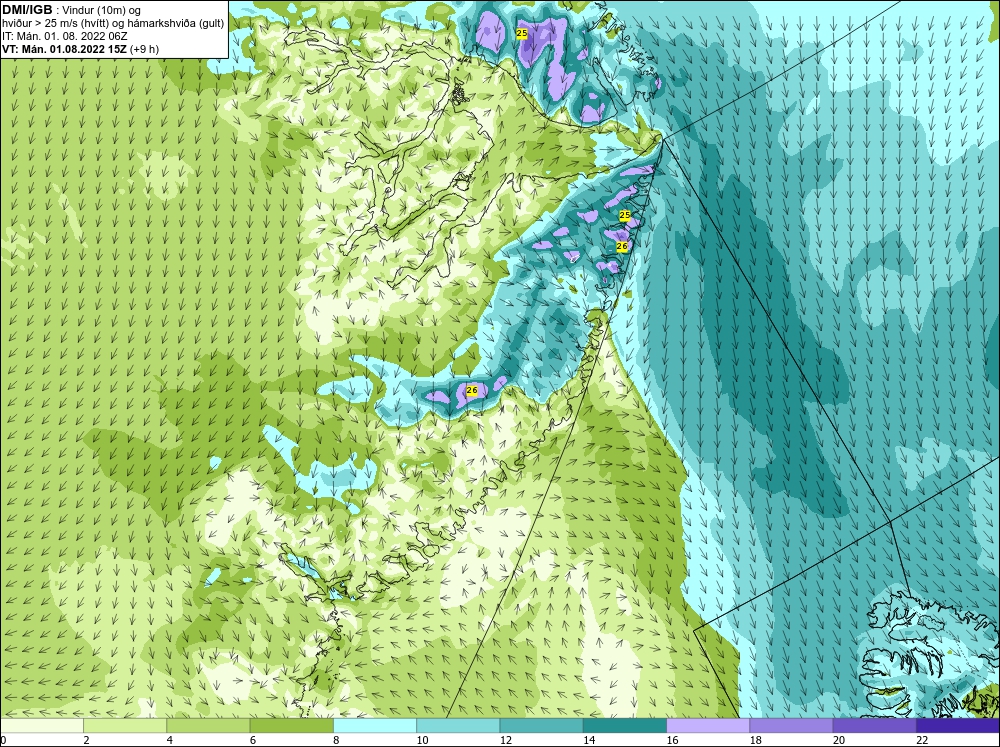This screenshot has height=747, width=1000.
Task: Click the title line 'DMI/IGB : Vindur (10m) og'
Action: click(71, 10)
